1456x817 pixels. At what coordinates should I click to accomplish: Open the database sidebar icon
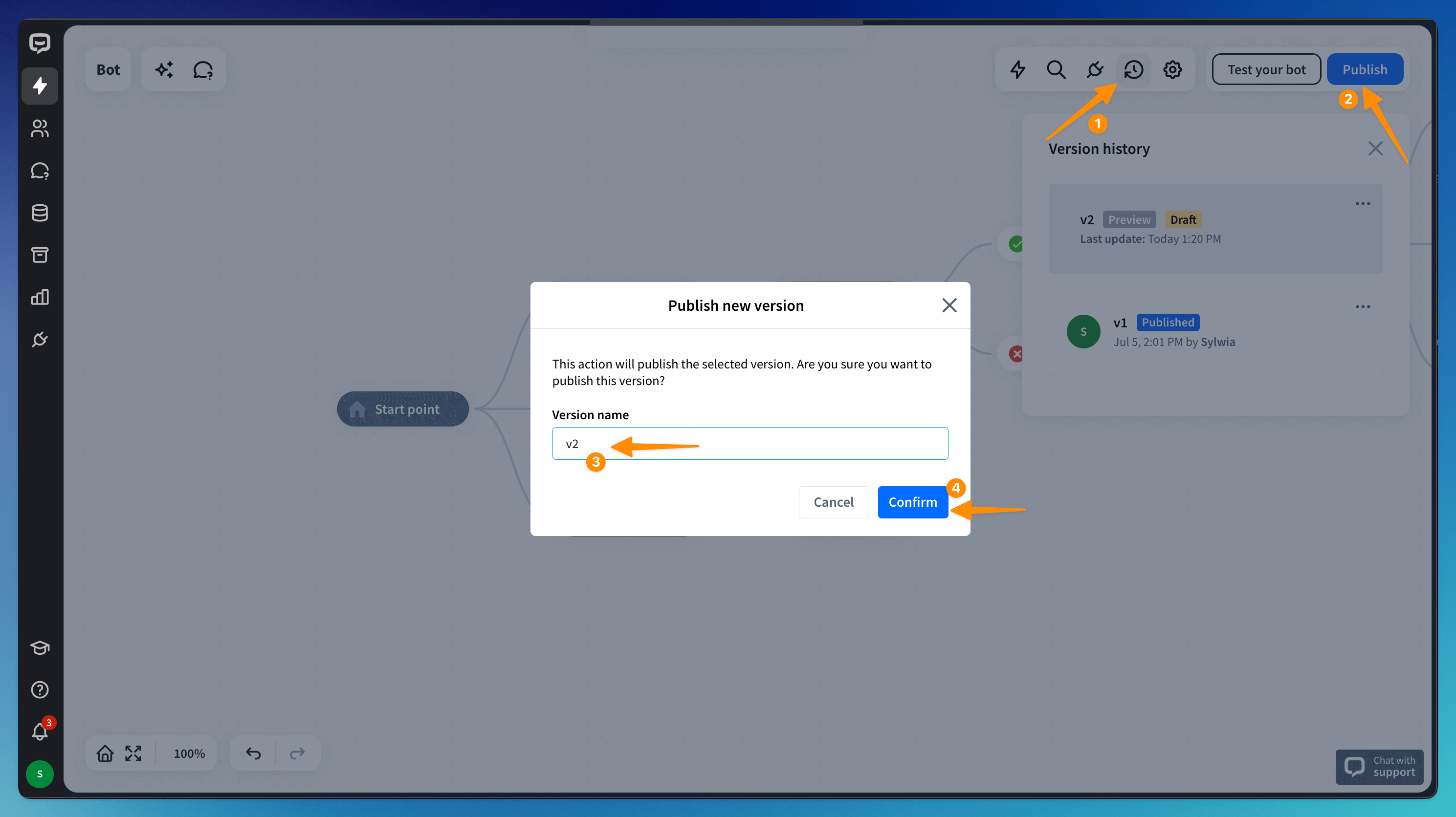click(40, 213)
